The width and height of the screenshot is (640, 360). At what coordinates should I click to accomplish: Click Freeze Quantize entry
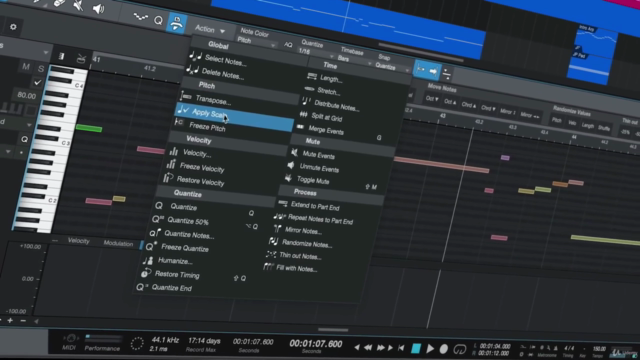click(x=184, y=248)
